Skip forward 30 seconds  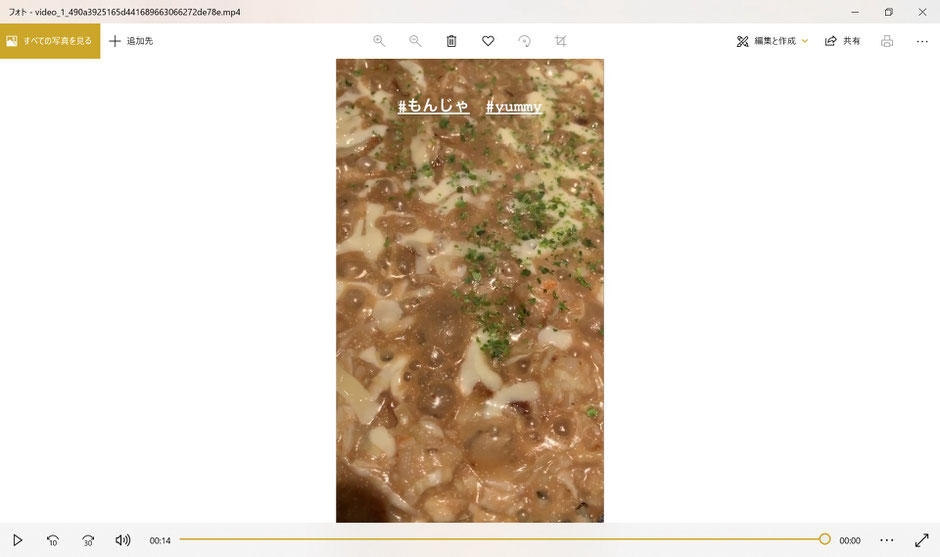click(88, 540)
